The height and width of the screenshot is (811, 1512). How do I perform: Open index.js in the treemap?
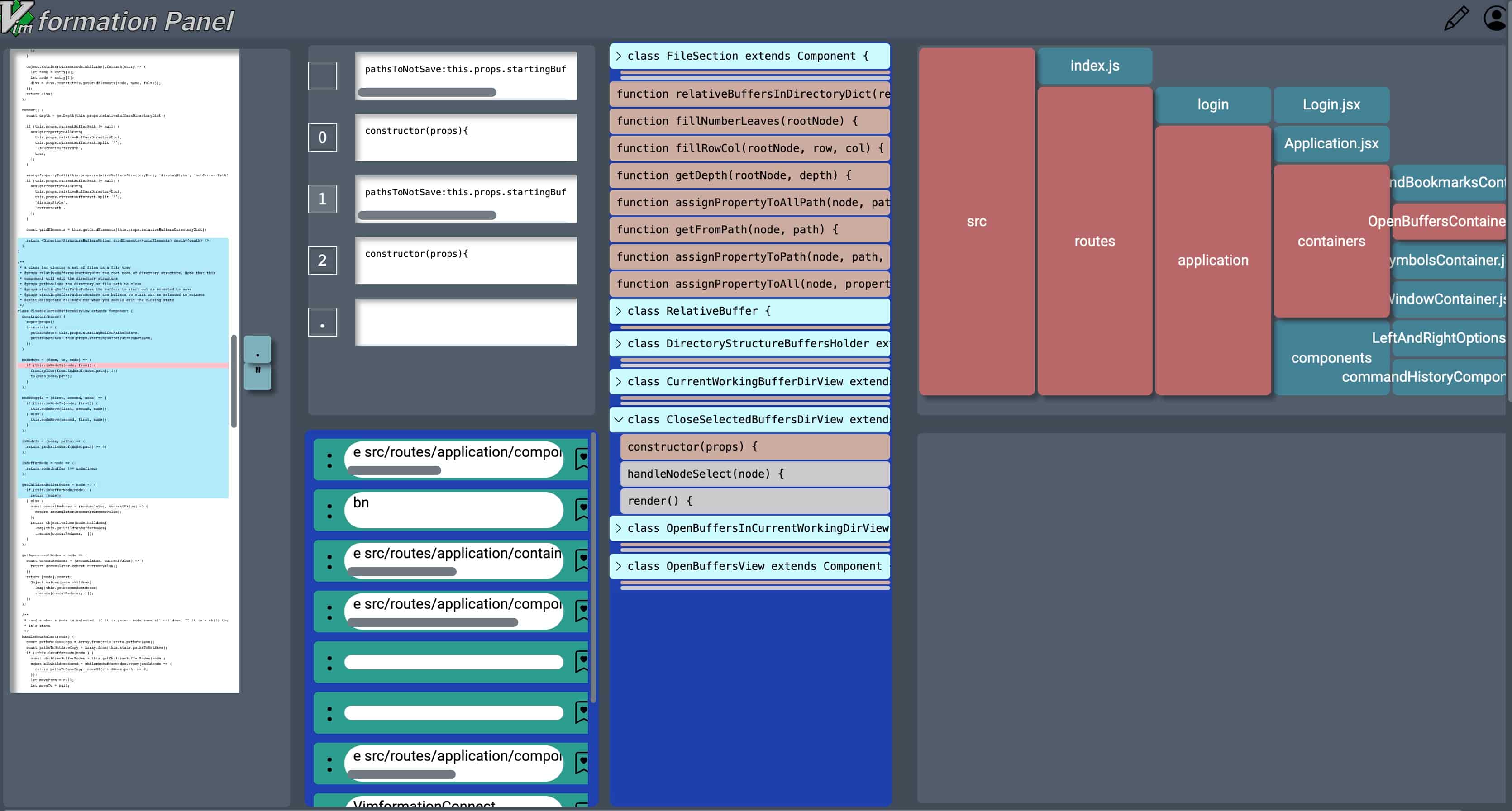coord(1095,66)
